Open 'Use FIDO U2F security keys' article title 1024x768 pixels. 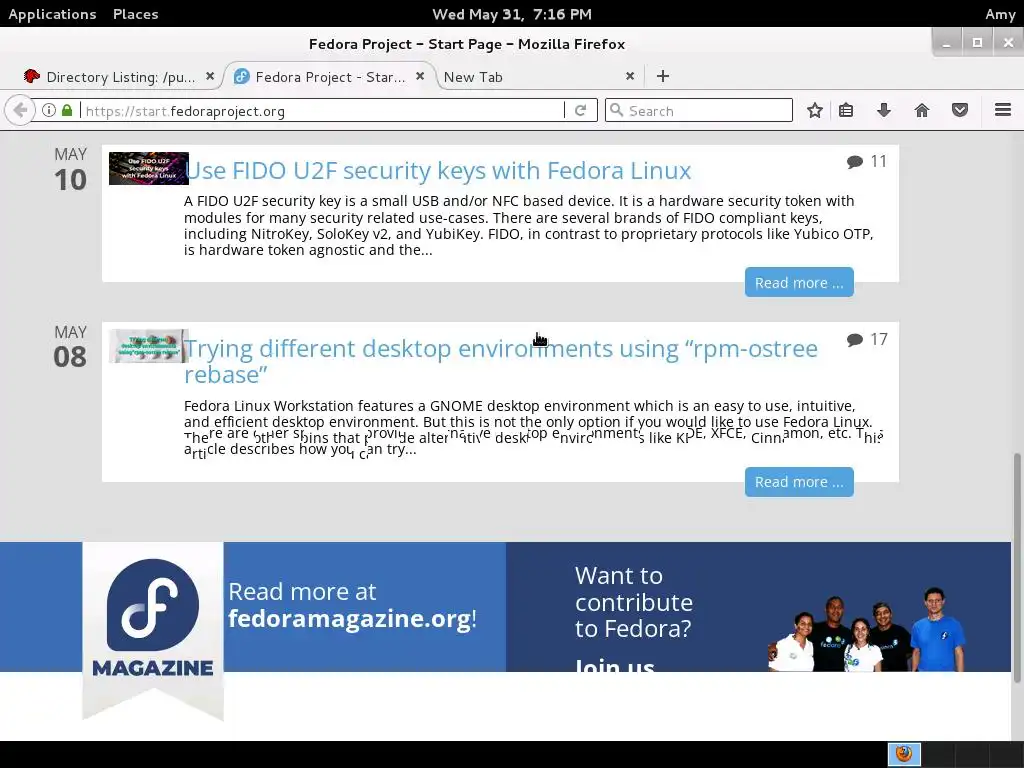click(438, 170)
